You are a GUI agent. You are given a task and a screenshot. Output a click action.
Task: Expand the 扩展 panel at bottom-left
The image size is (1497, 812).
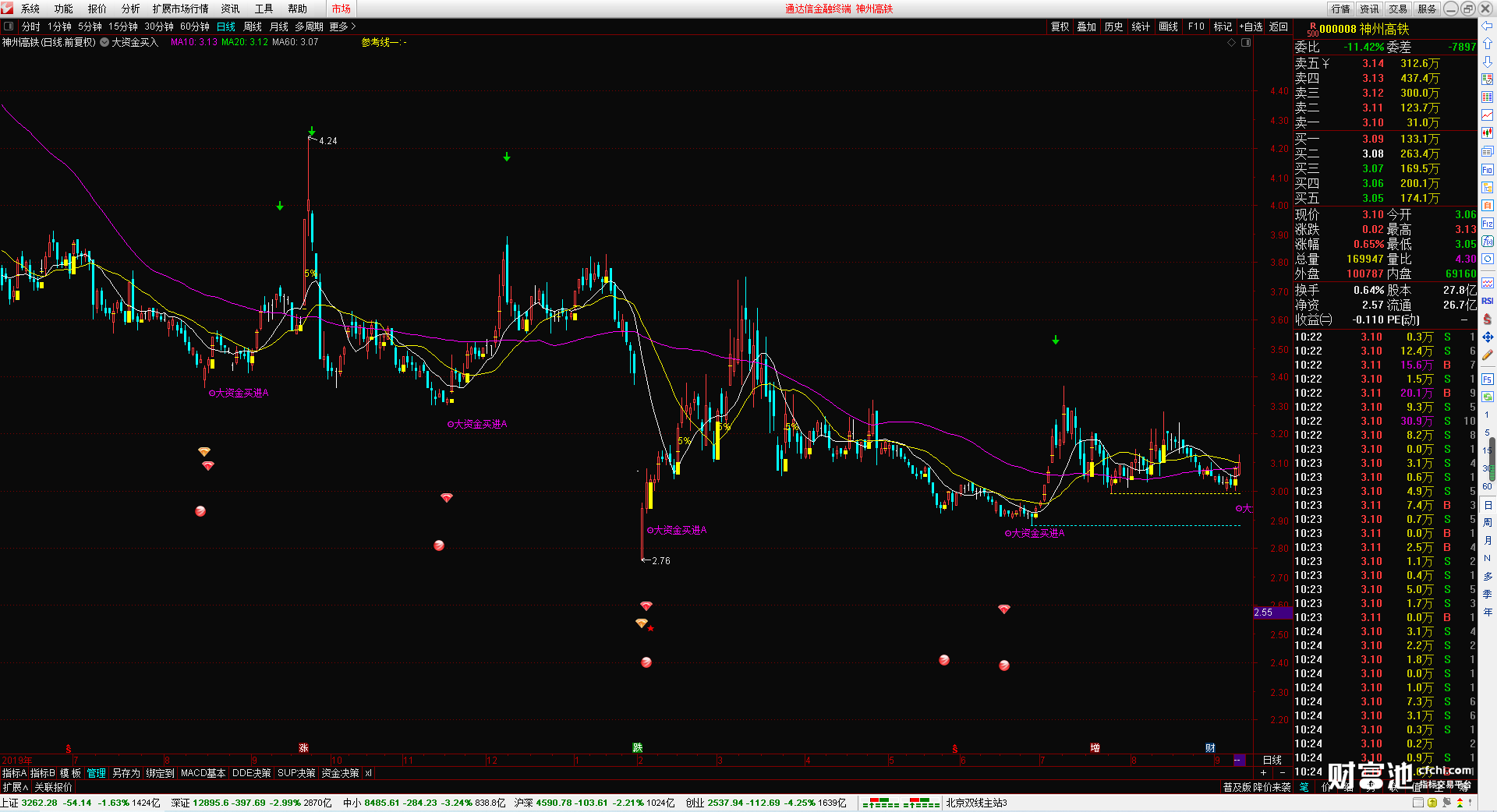[16, 787]
